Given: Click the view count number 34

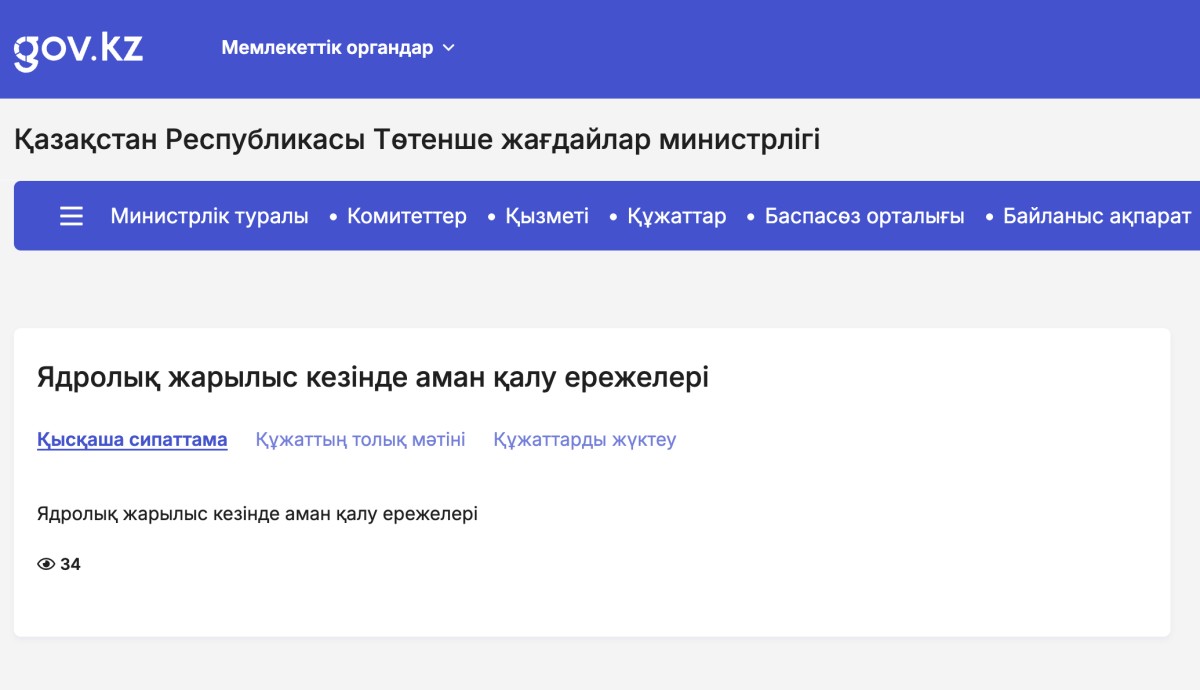Looking at the screenshot, I should coord(70,564).
